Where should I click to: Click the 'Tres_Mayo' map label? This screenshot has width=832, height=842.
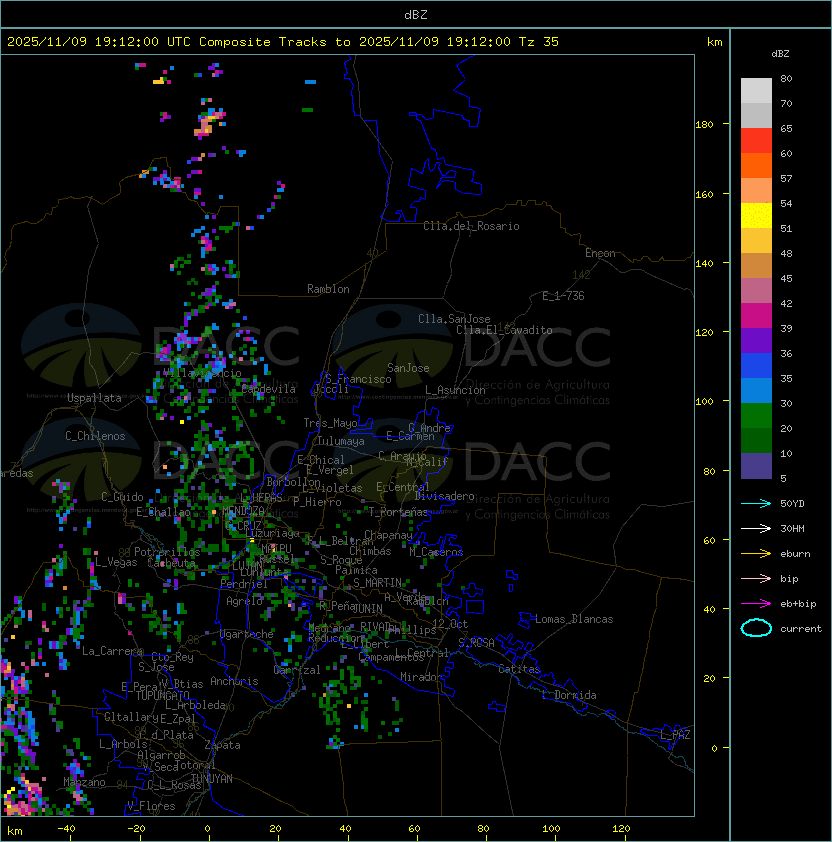pyautogui.click(x=330, y=423)
